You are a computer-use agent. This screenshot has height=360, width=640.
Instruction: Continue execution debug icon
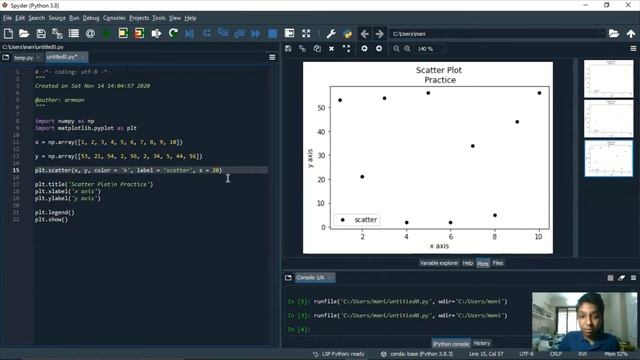point(256,33)
